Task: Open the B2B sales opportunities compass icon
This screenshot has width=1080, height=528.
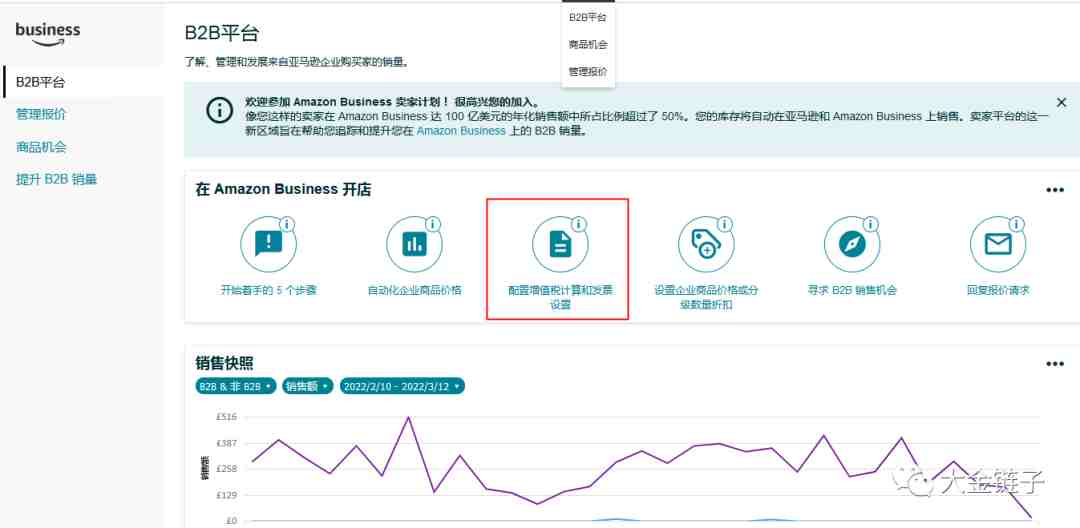Action: pos(852,244)
